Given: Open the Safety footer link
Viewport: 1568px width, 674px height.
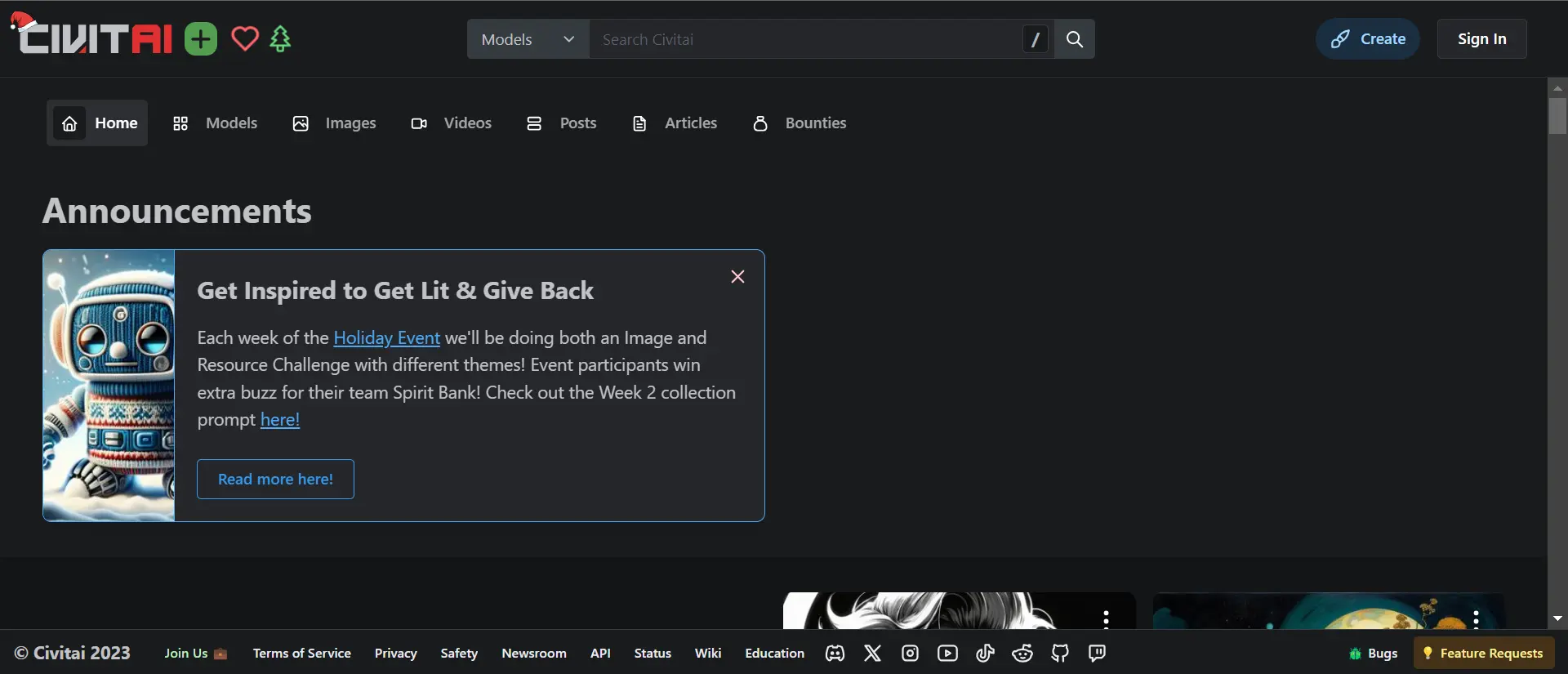Looking at the screenshot, I should (x=459, y=653).
